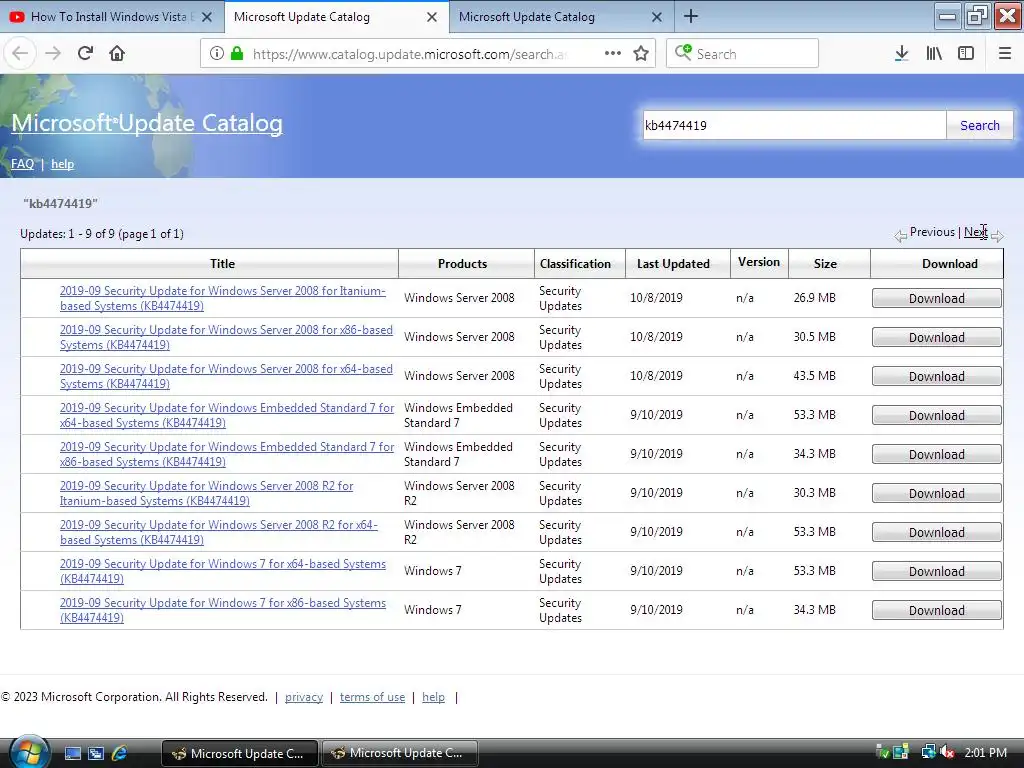Open Windows 7 x86-based update link
This screenshot has width=1024, height=768.
(x=223, y=610)
